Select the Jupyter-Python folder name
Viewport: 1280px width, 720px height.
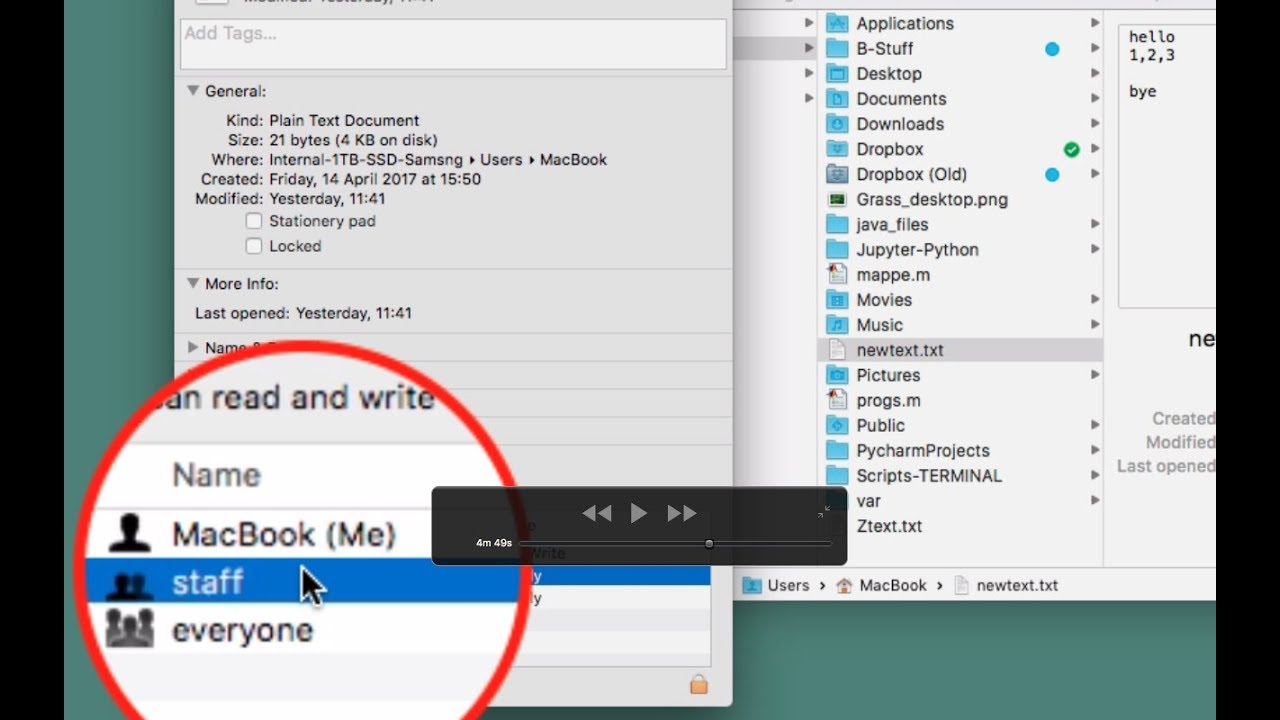pos(917,250)
